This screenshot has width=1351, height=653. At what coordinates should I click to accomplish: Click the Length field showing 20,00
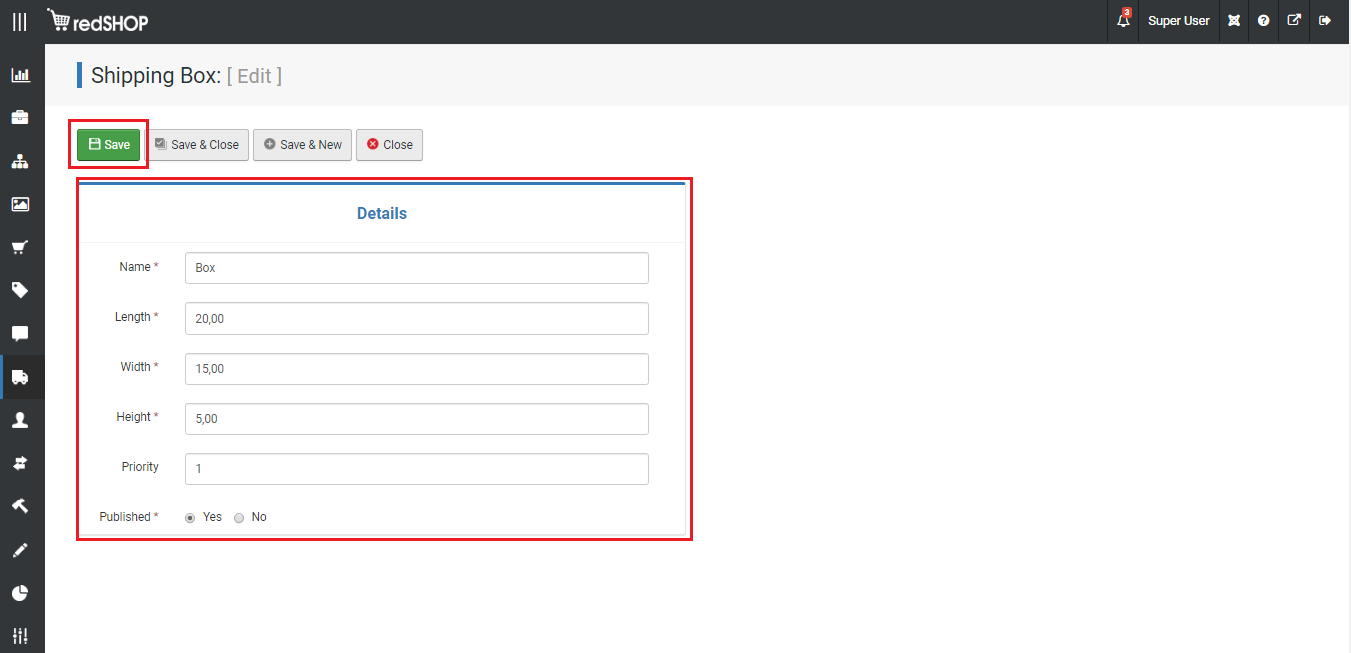pyautogui.click(x=417, y=318)
